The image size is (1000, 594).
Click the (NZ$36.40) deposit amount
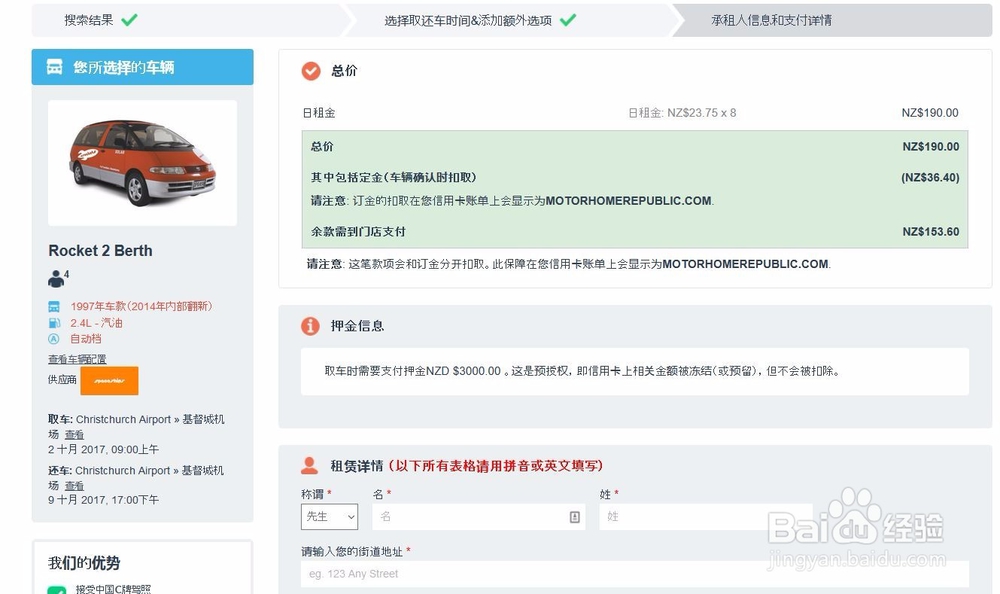pyautogui.click(x=930, y=177)
